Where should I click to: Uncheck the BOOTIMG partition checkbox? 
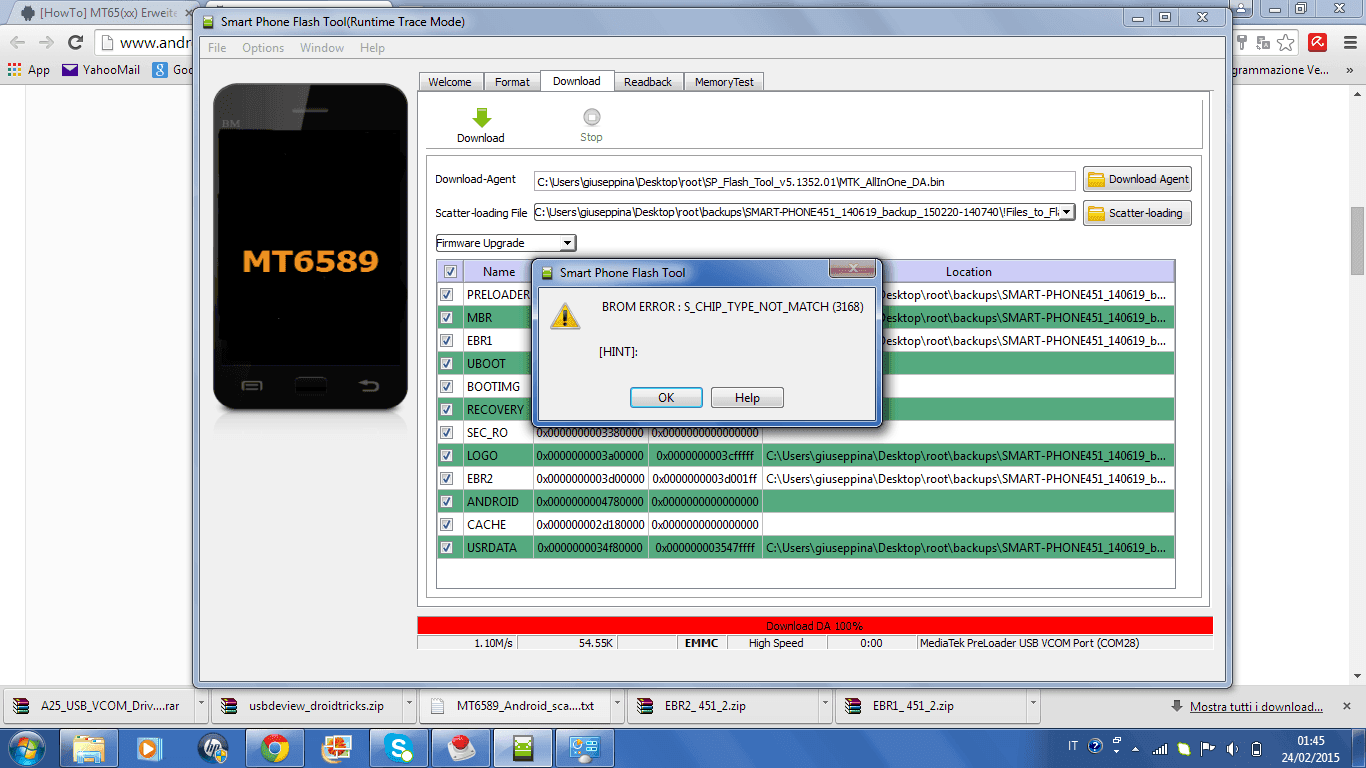(x=447, y=387)
